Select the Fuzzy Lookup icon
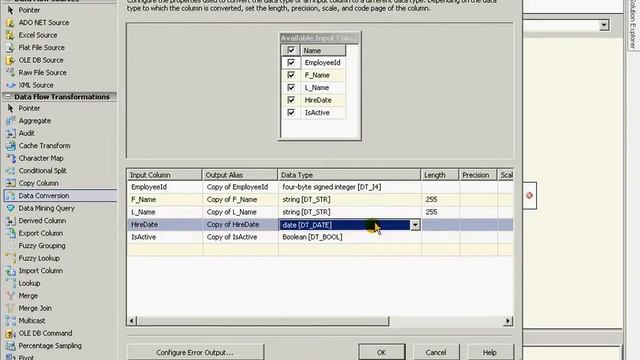The height and width of the screenshot is (360, 640). pyautogui.click(x=10, y=258)
